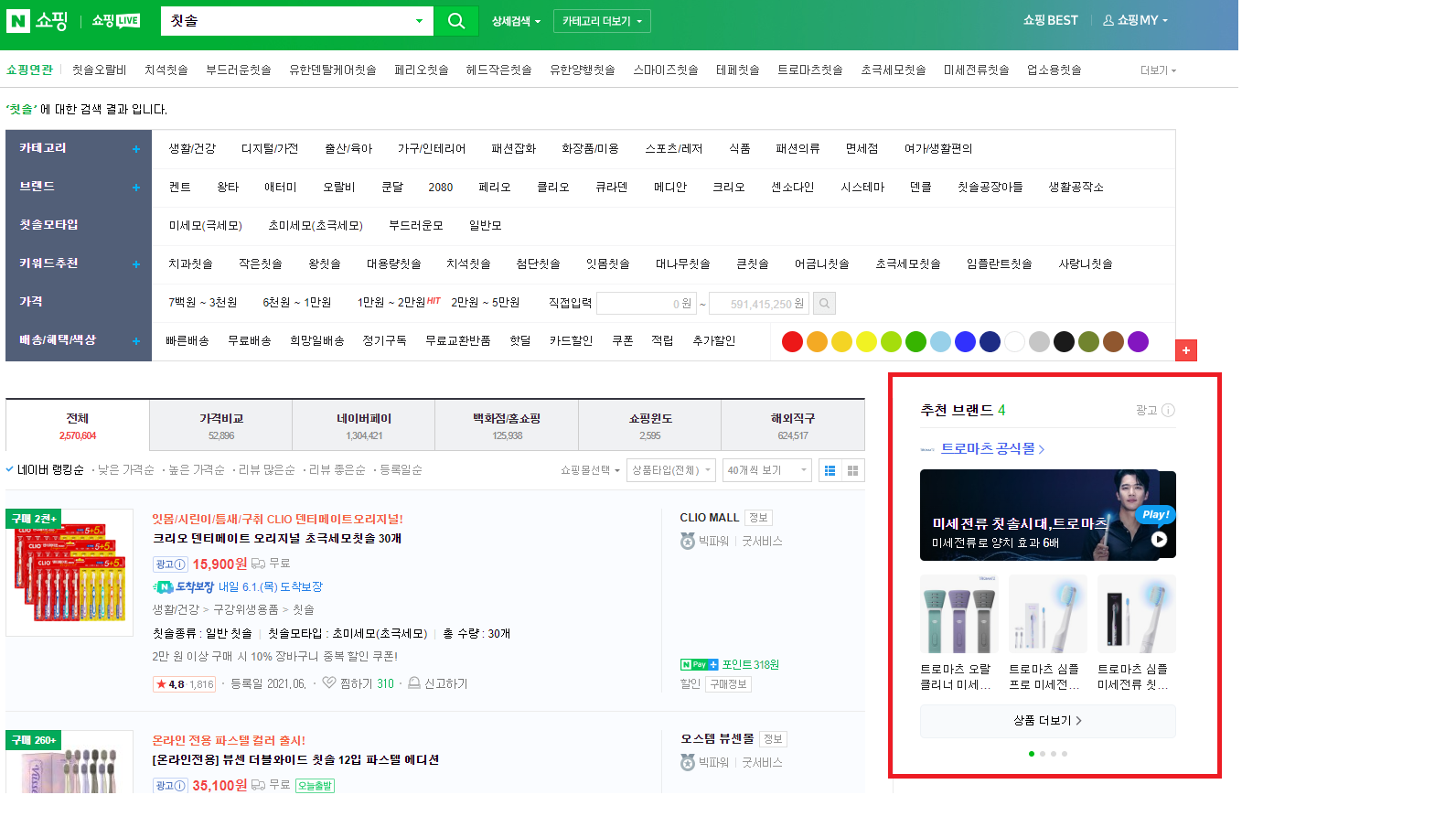The height and width of the screenshot is (838, 1456).
Task: Open the 상품타입(전체) dropdown
Action: 671,470
